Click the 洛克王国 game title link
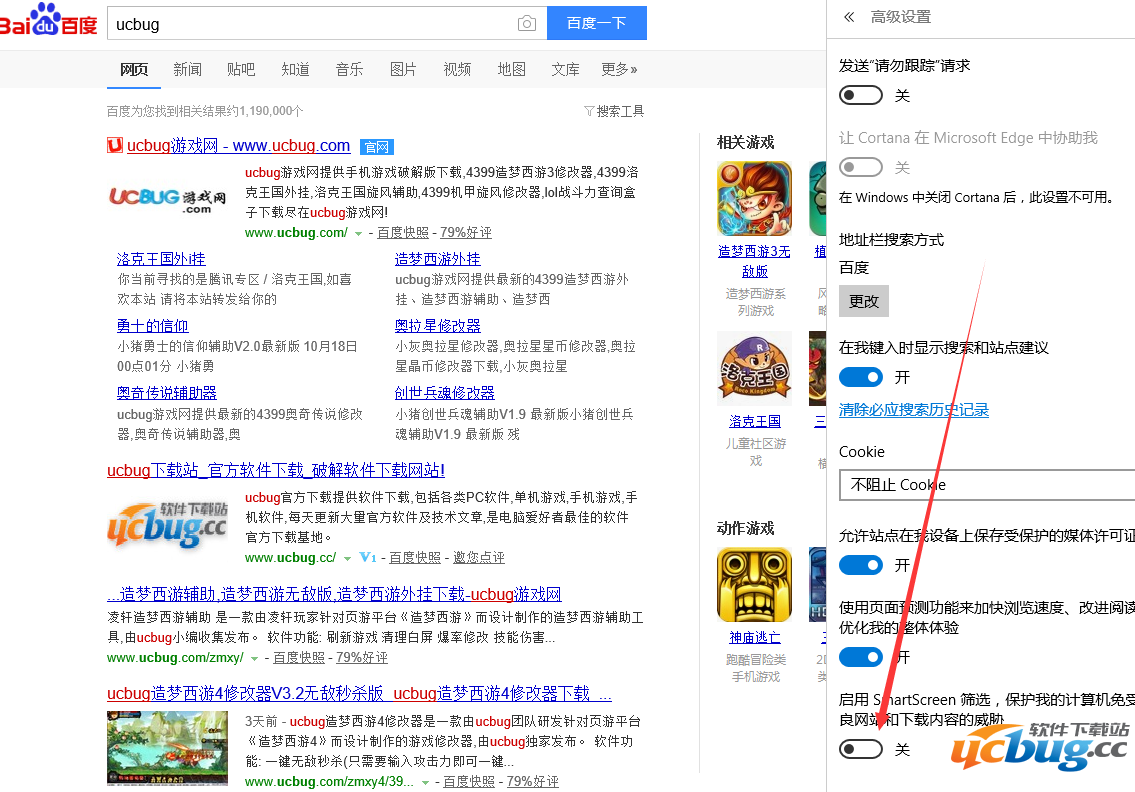Screen dimensions: 1135x792 point(754,421)
